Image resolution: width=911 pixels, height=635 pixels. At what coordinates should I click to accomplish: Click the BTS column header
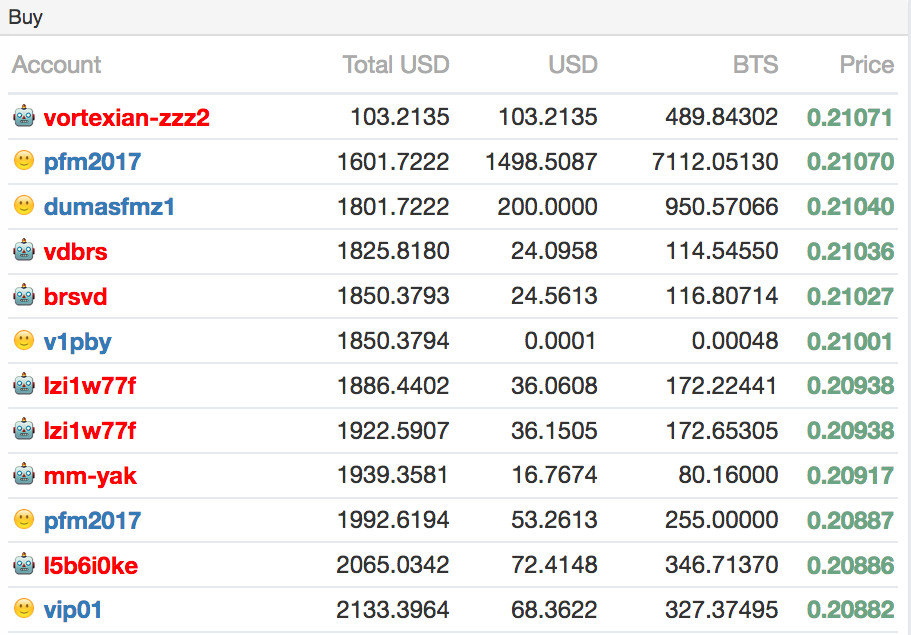pos(755,64)
